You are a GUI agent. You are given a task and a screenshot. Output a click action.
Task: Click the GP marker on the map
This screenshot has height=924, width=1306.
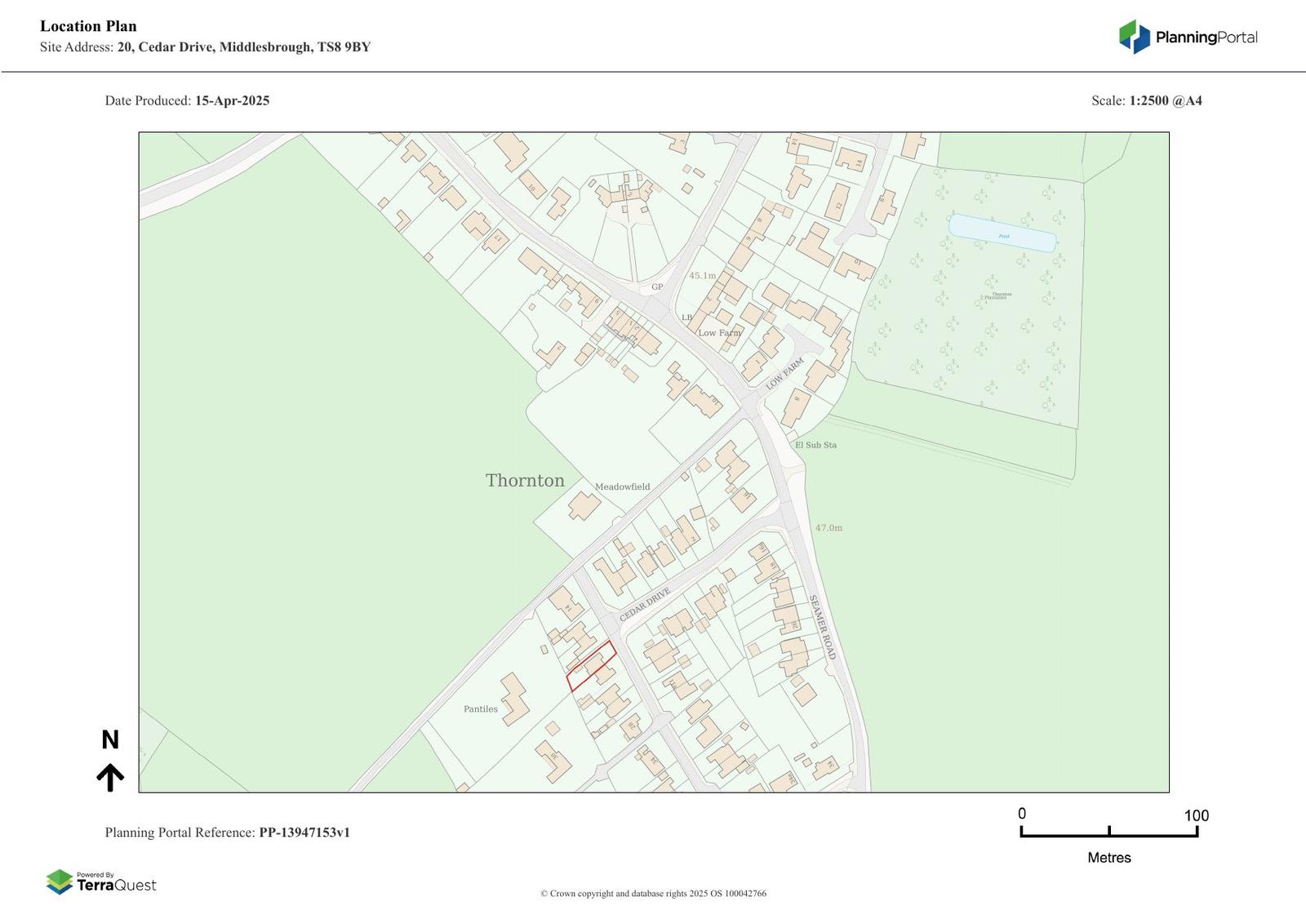(657, 287)
